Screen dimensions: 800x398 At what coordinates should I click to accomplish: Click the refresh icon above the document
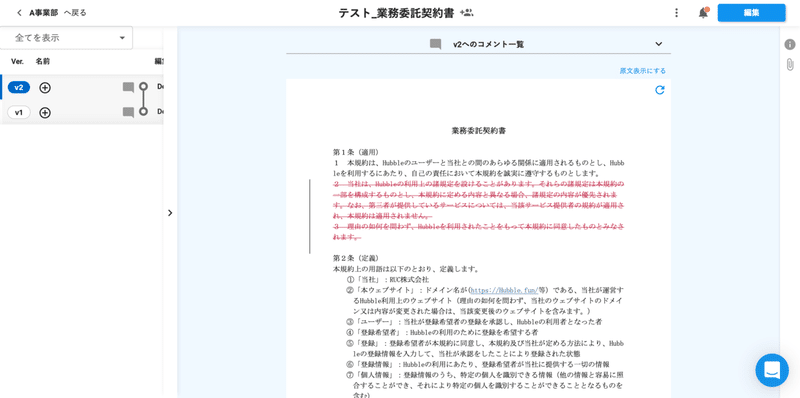click(660, 90)
